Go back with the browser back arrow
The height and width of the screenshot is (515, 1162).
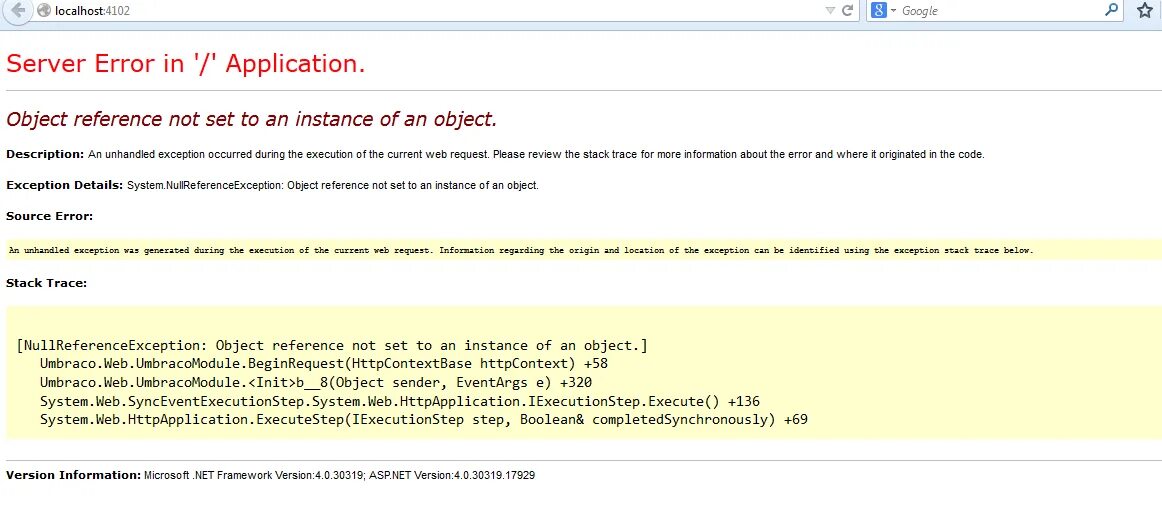pyautogui.click(x=16, y=10)
